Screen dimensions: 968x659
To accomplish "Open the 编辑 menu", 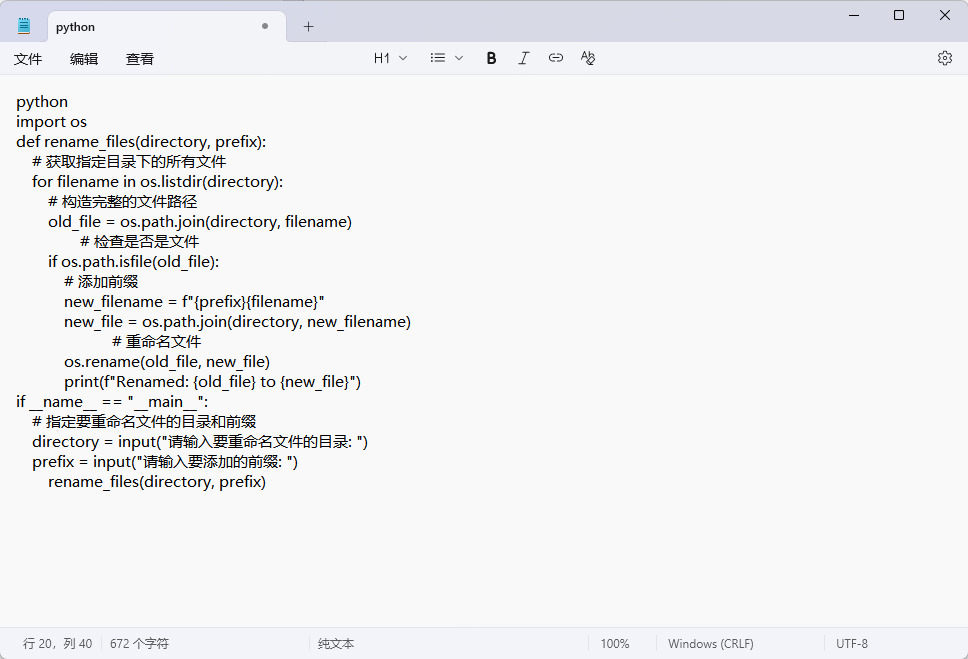I will 84,59.
